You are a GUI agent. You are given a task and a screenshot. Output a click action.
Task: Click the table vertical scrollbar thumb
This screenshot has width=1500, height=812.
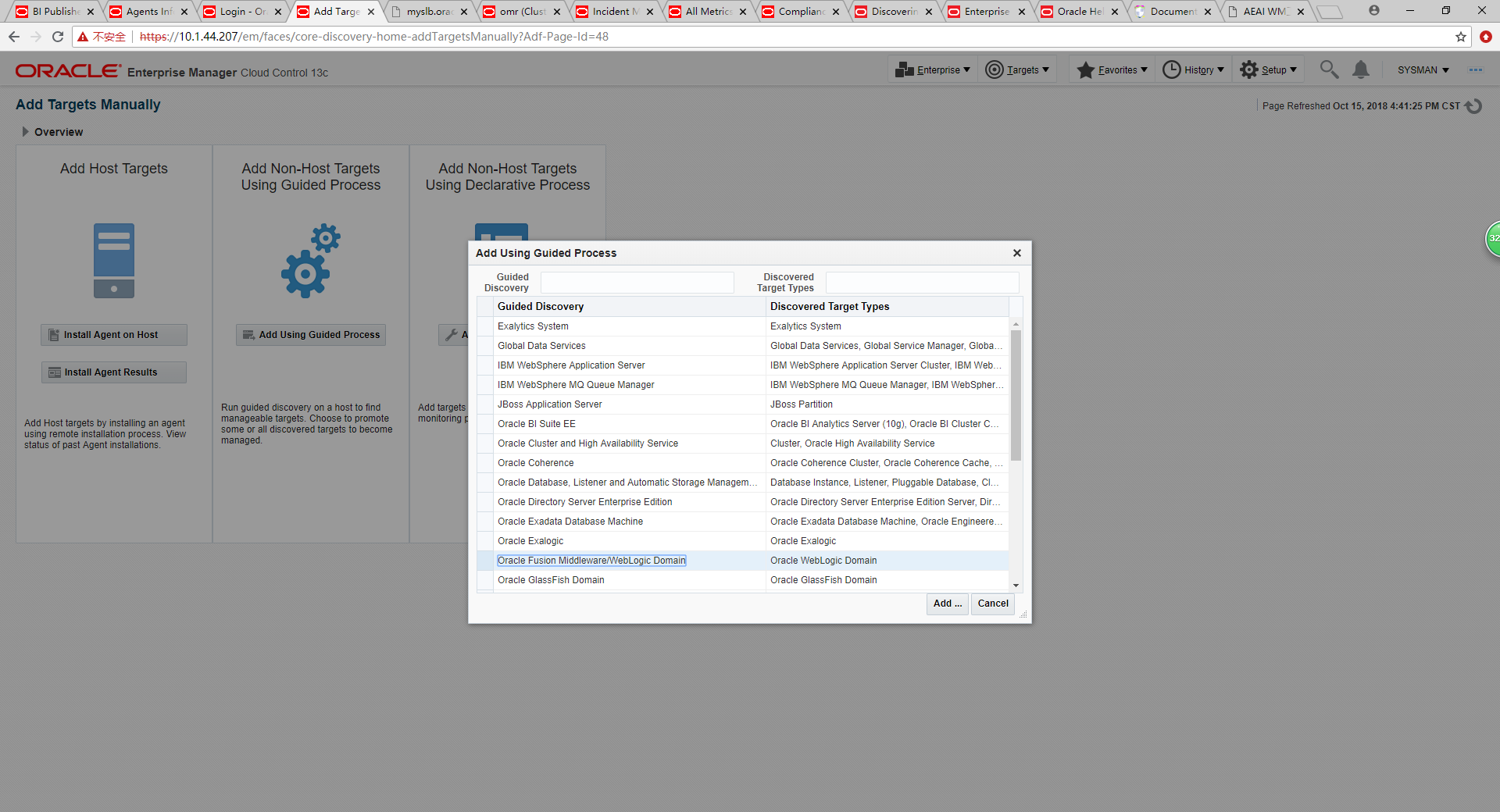[x=1016, y=395]
